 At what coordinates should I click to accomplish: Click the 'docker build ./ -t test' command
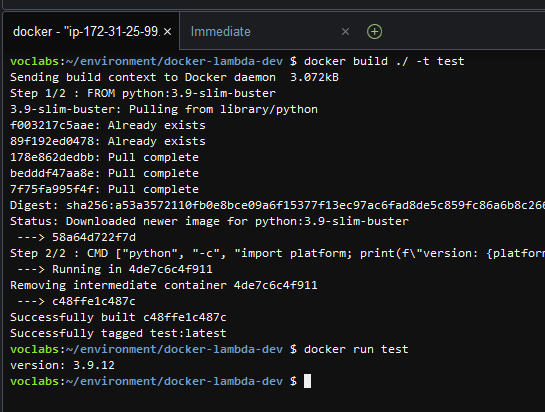pyautogui.click(x=384, y=61)
